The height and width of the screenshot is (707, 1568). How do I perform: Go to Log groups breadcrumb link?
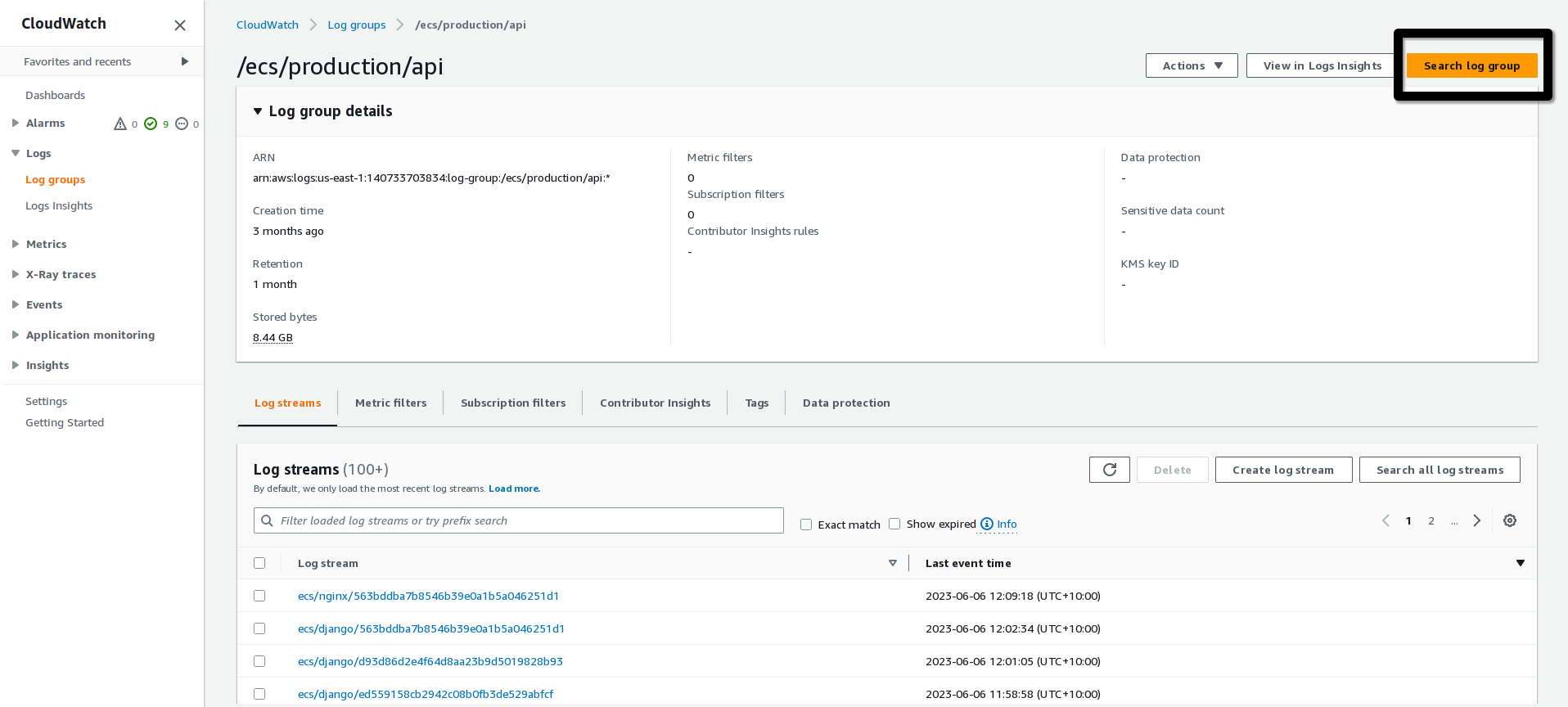357,25
